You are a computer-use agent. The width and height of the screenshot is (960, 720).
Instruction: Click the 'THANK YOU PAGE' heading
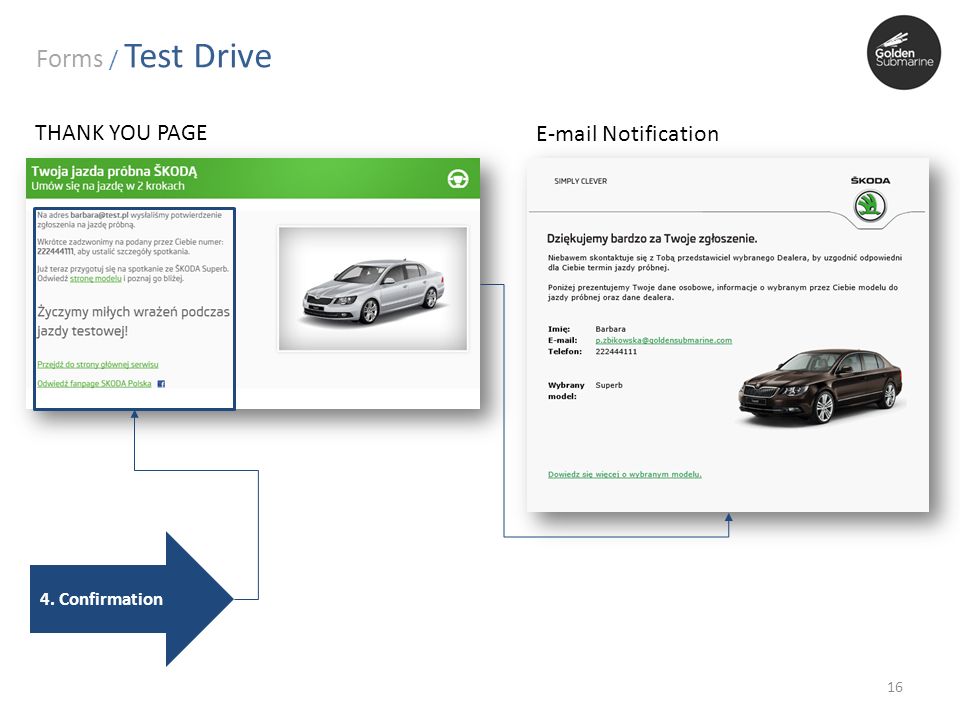[x=121, y=133]
